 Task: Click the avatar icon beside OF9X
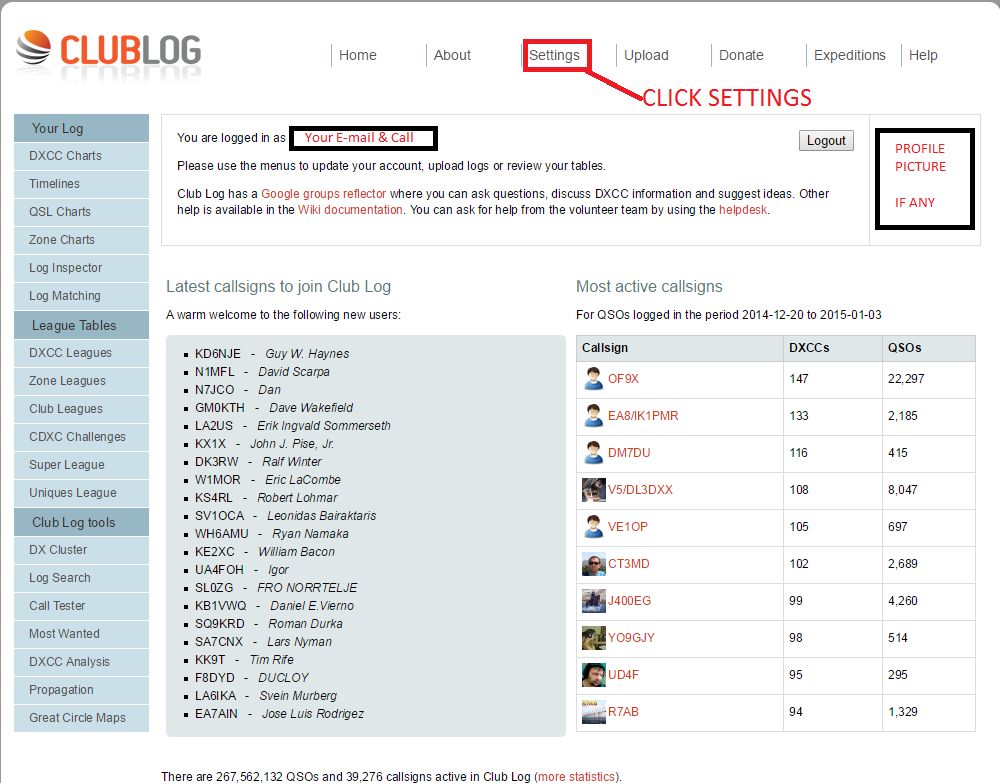click(x=593, y=379)
